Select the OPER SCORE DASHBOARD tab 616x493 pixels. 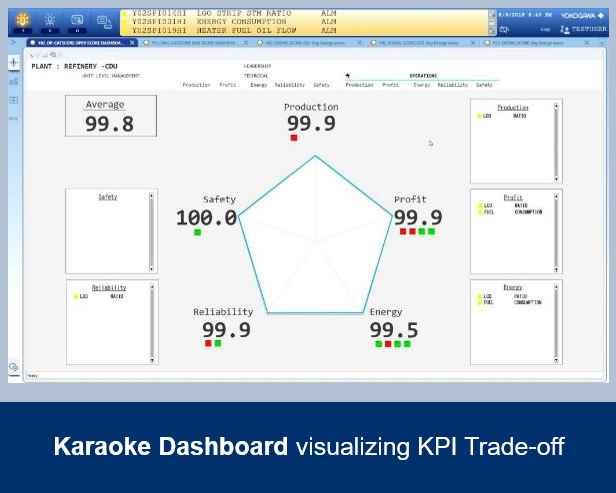[80, 43]
